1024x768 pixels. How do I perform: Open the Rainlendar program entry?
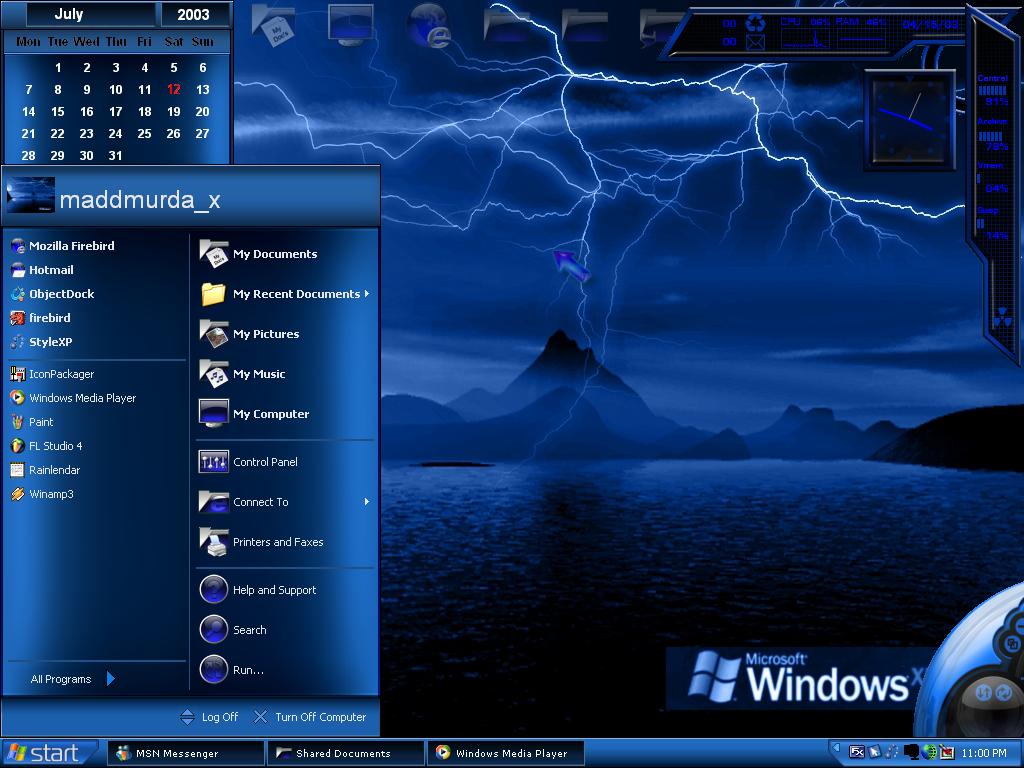pyautogui.click(x=45, y=470)
